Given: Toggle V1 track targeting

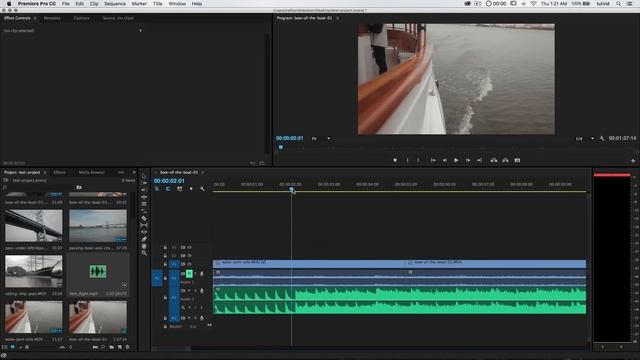Looking at the screenshot, I should click(x=174, y=264).
